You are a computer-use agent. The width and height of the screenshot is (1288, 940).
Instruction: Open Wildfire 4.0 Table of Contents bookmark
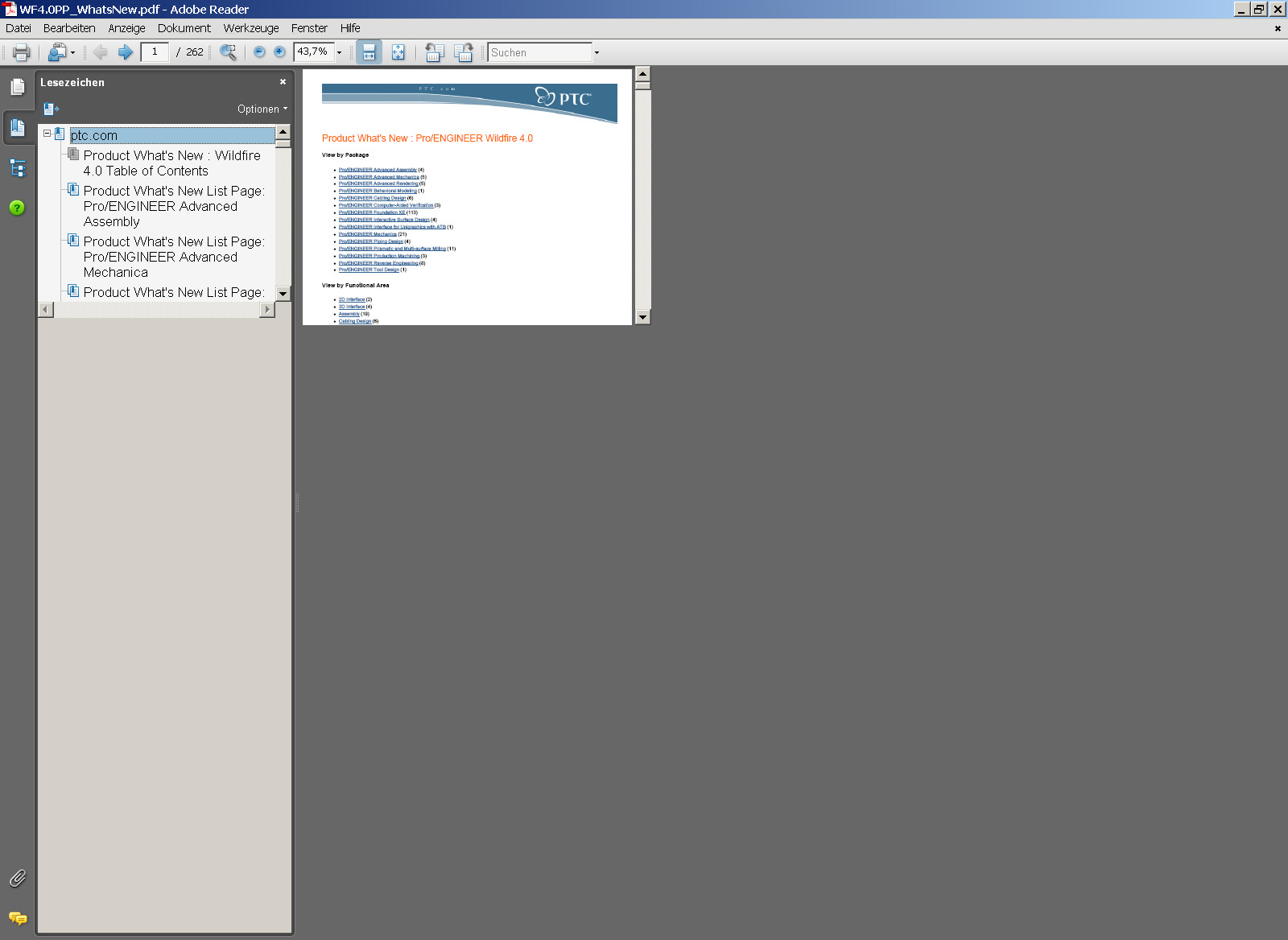pyautogui.click(x=172, y=163)
